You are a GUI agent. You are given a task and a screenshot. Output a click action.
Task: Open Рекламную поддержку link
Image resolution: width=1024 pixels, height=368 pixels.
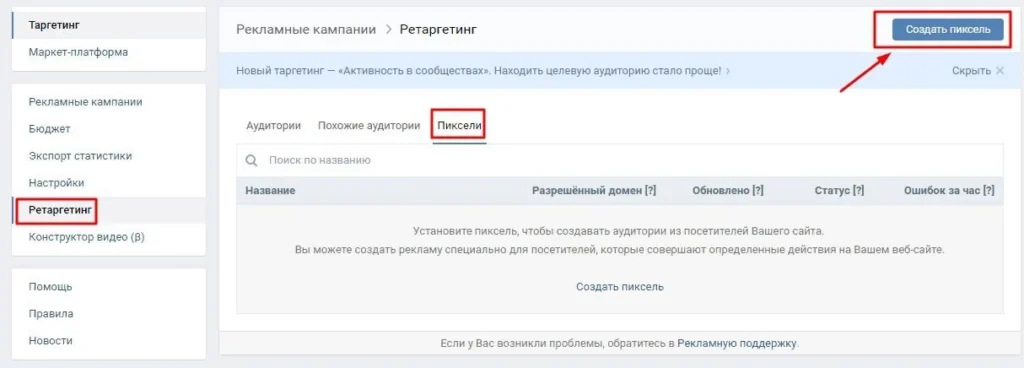coord(737,343)
